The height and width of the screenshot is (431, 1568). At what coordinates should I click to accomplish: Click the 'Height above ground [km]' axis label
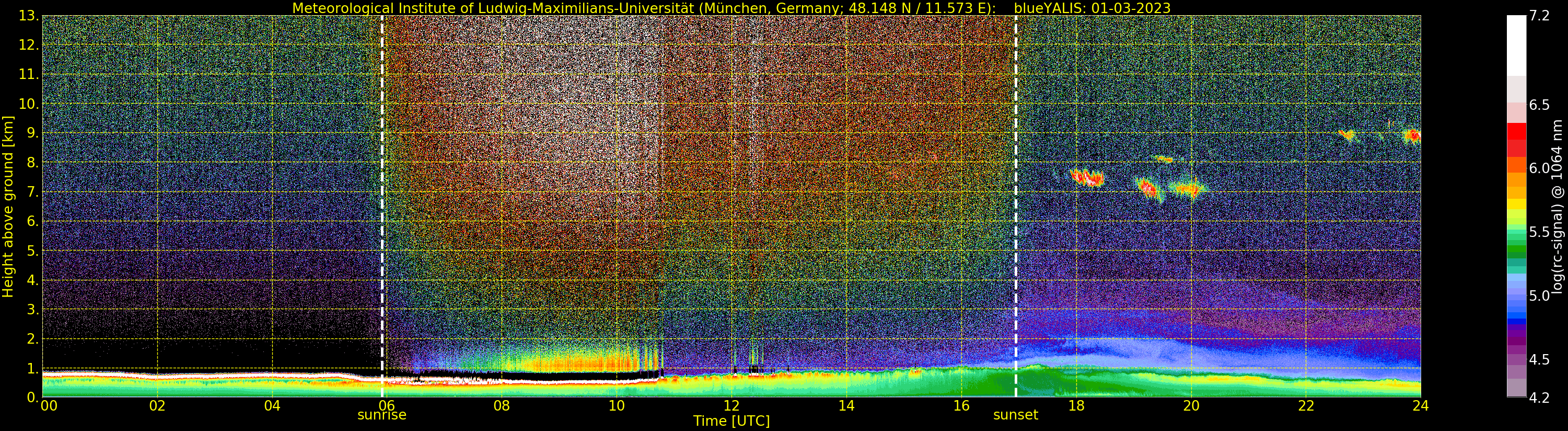coord(8,207)
